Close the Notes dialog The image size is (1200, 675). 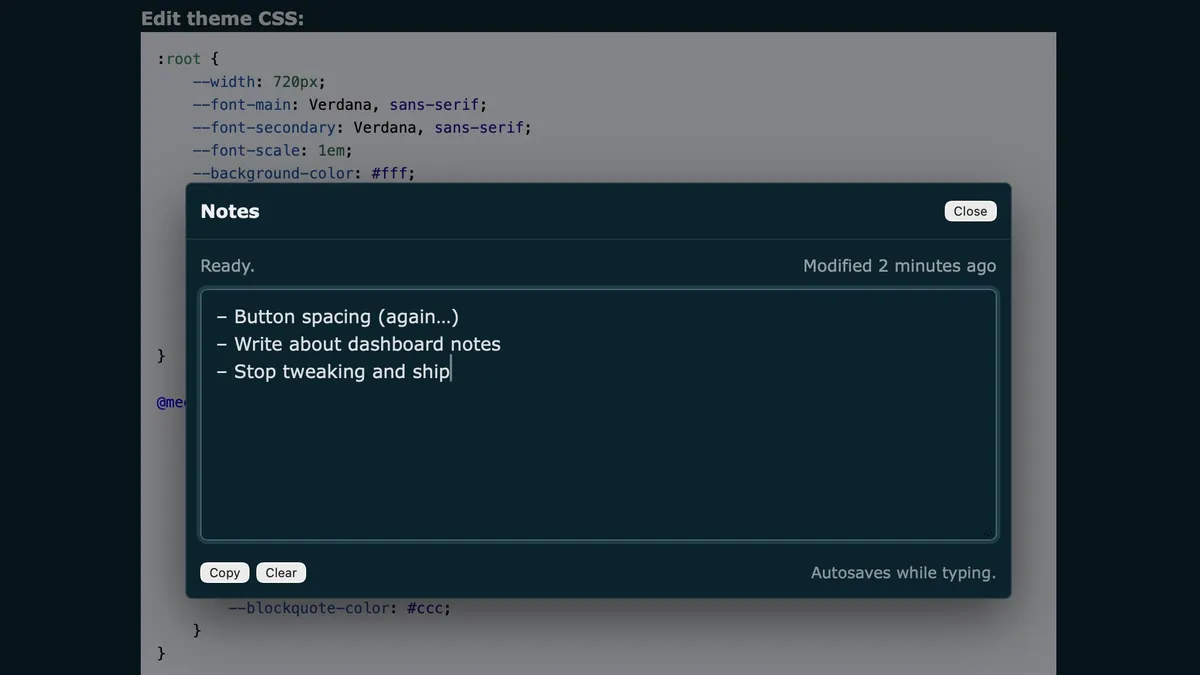pyautogui.click(x=969, y=211)
